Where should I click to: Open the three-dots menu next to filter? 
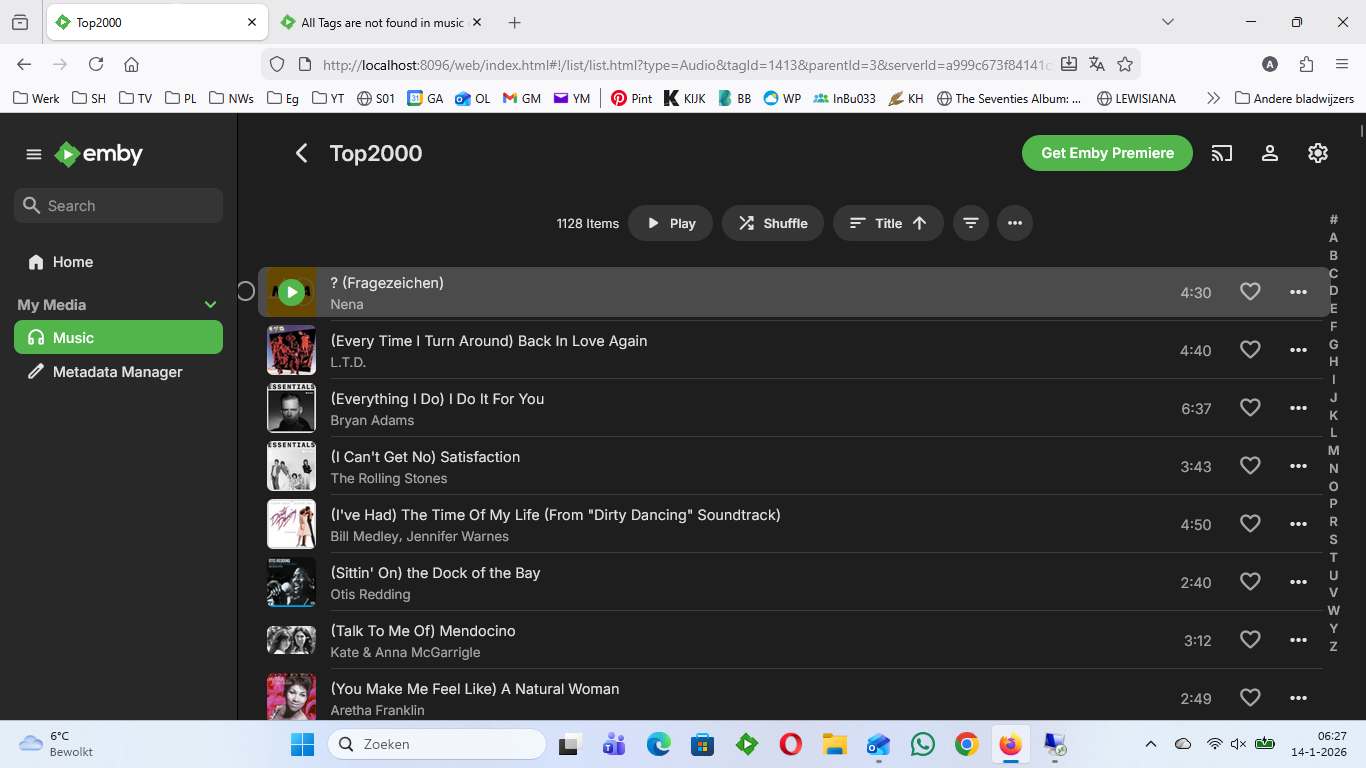click(1014, 223)
